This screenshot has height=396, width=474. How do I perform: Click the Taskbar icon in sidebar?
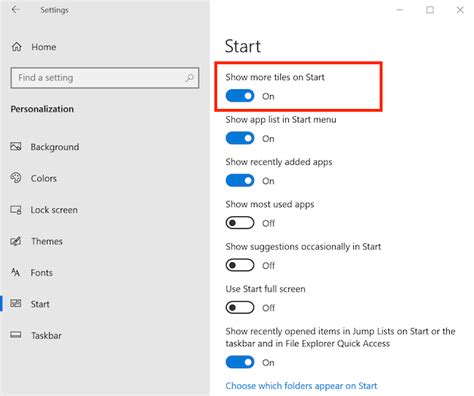tap(16, 335)
